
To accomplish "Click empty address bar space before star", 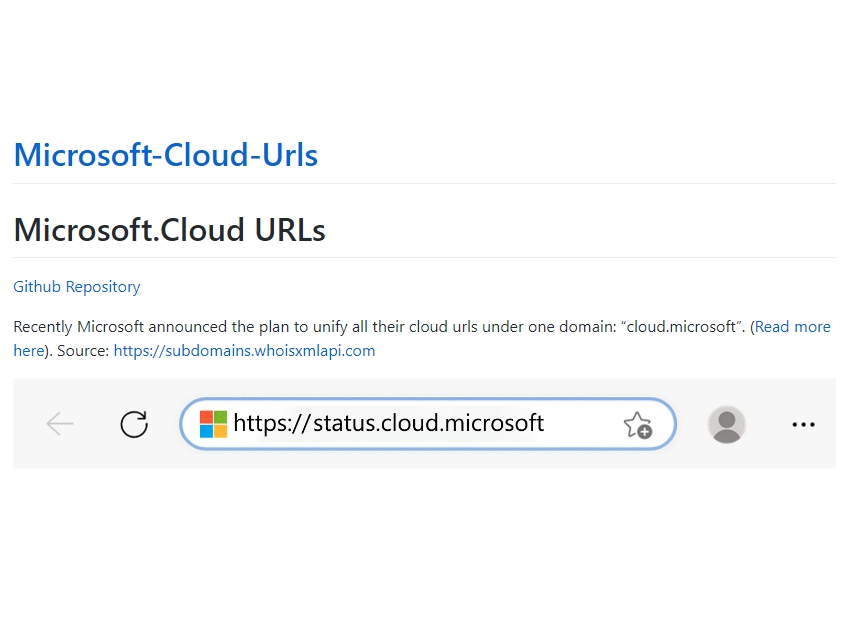I will [x=583, y=424].
